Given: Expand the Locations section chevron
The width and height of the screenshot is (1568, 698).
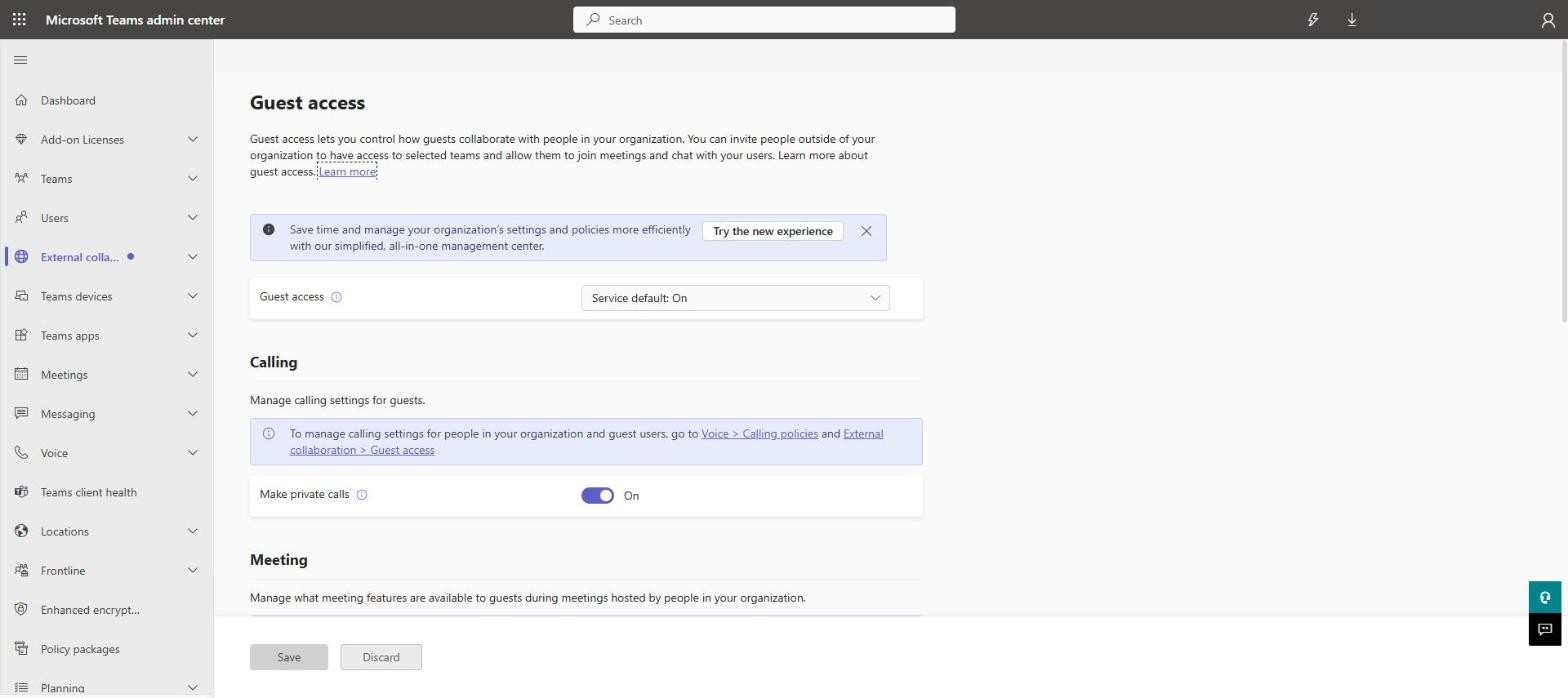Looking at the screenshot, I should (193, 531).
